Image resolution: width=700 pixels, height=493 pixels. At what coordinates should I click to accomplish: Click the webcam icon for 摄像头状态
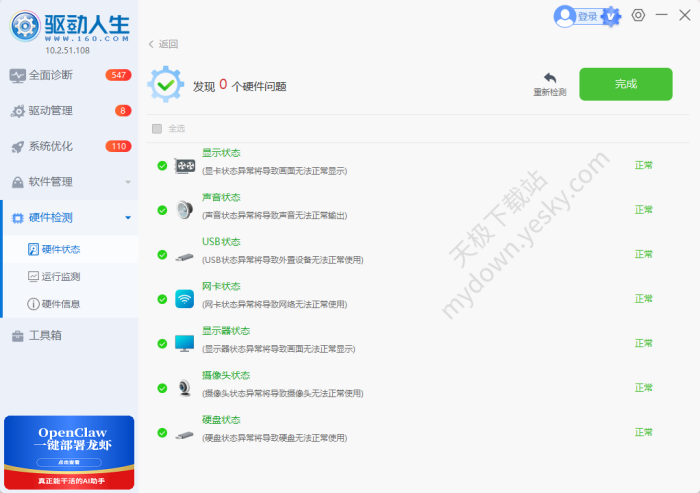[x=185, y=388]
